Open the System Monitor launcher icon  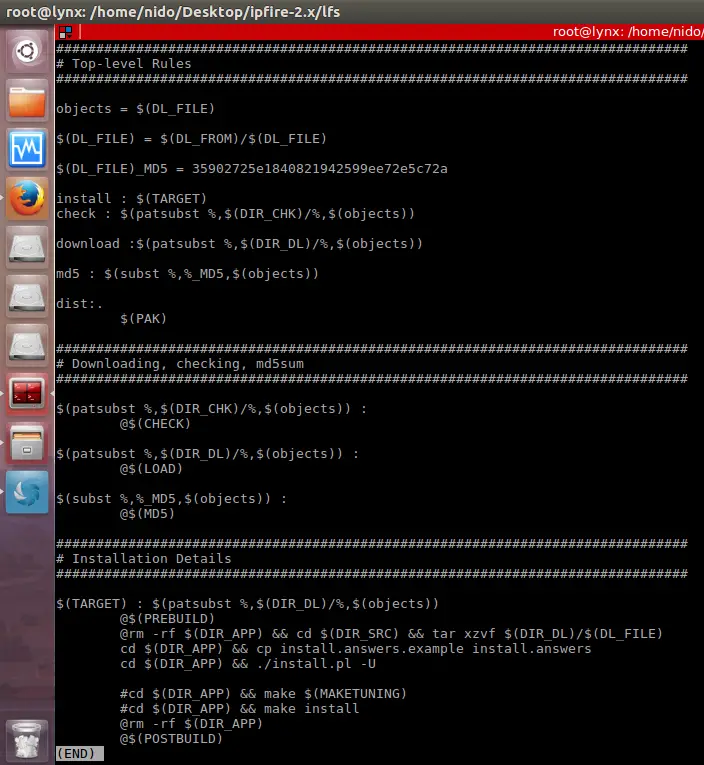pos(27,149)
